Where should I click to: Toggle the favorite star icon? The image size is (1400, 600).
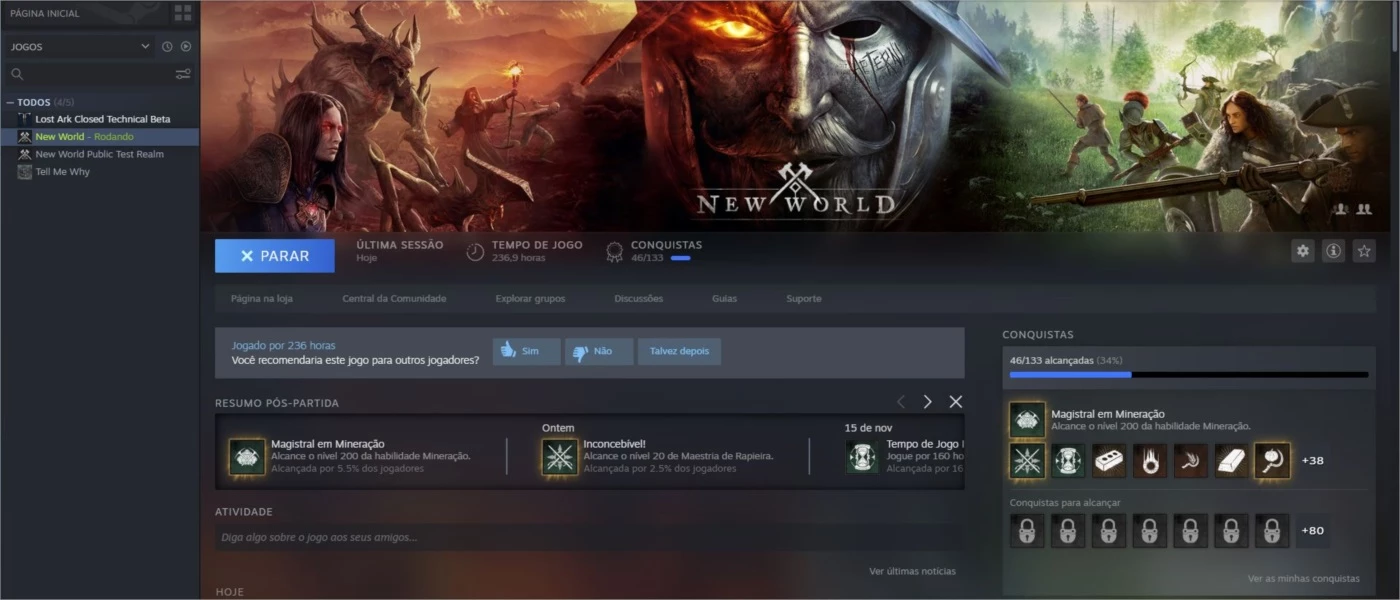[1364, 251]
